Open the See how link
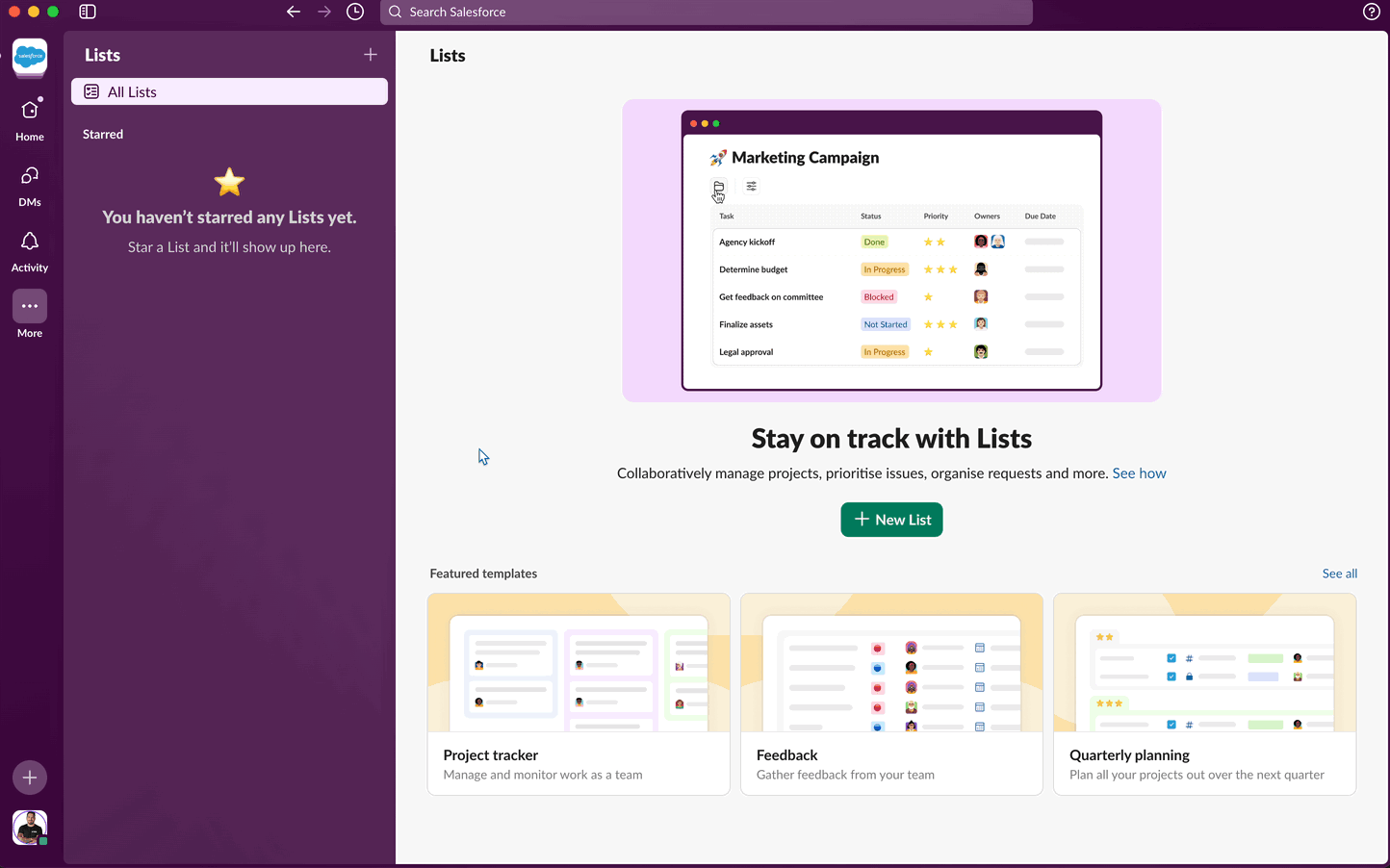 pos(1139,472)
